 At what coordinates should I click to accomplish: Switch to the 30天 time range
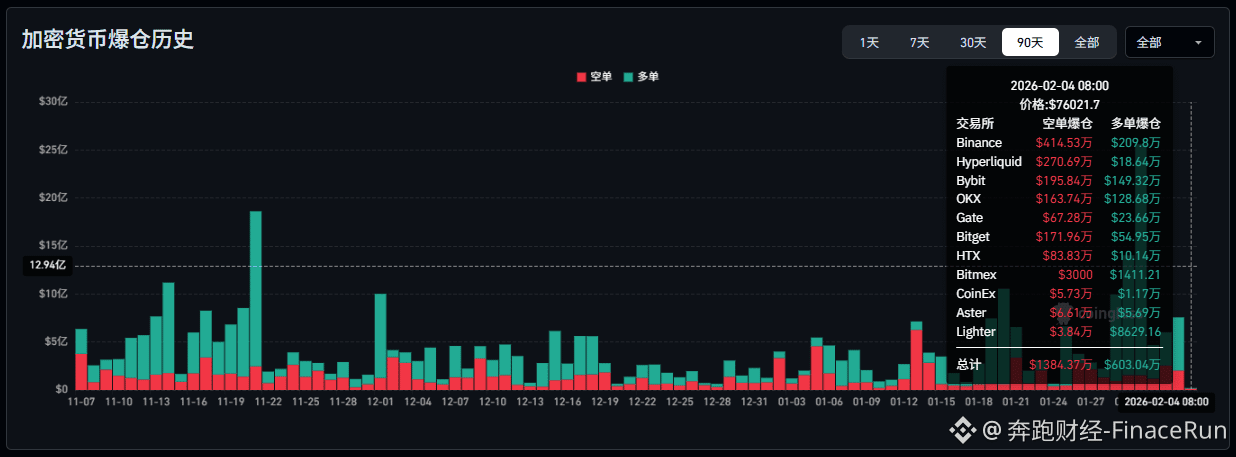click(973, 42)
